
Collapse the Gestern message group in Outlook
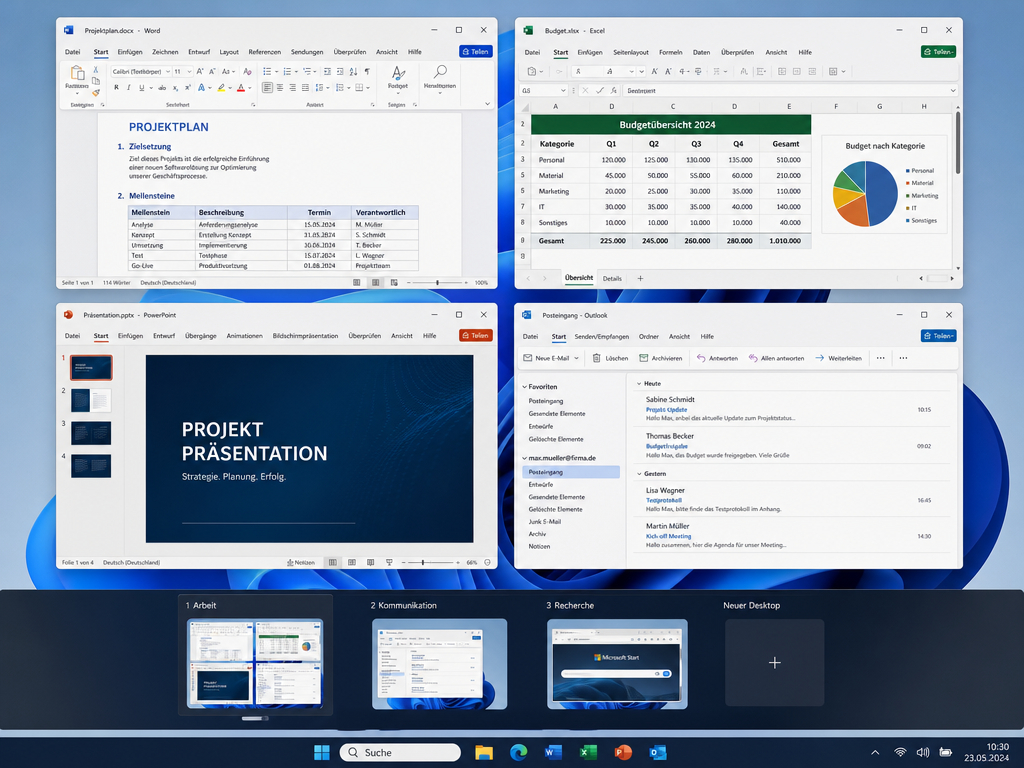639,473
